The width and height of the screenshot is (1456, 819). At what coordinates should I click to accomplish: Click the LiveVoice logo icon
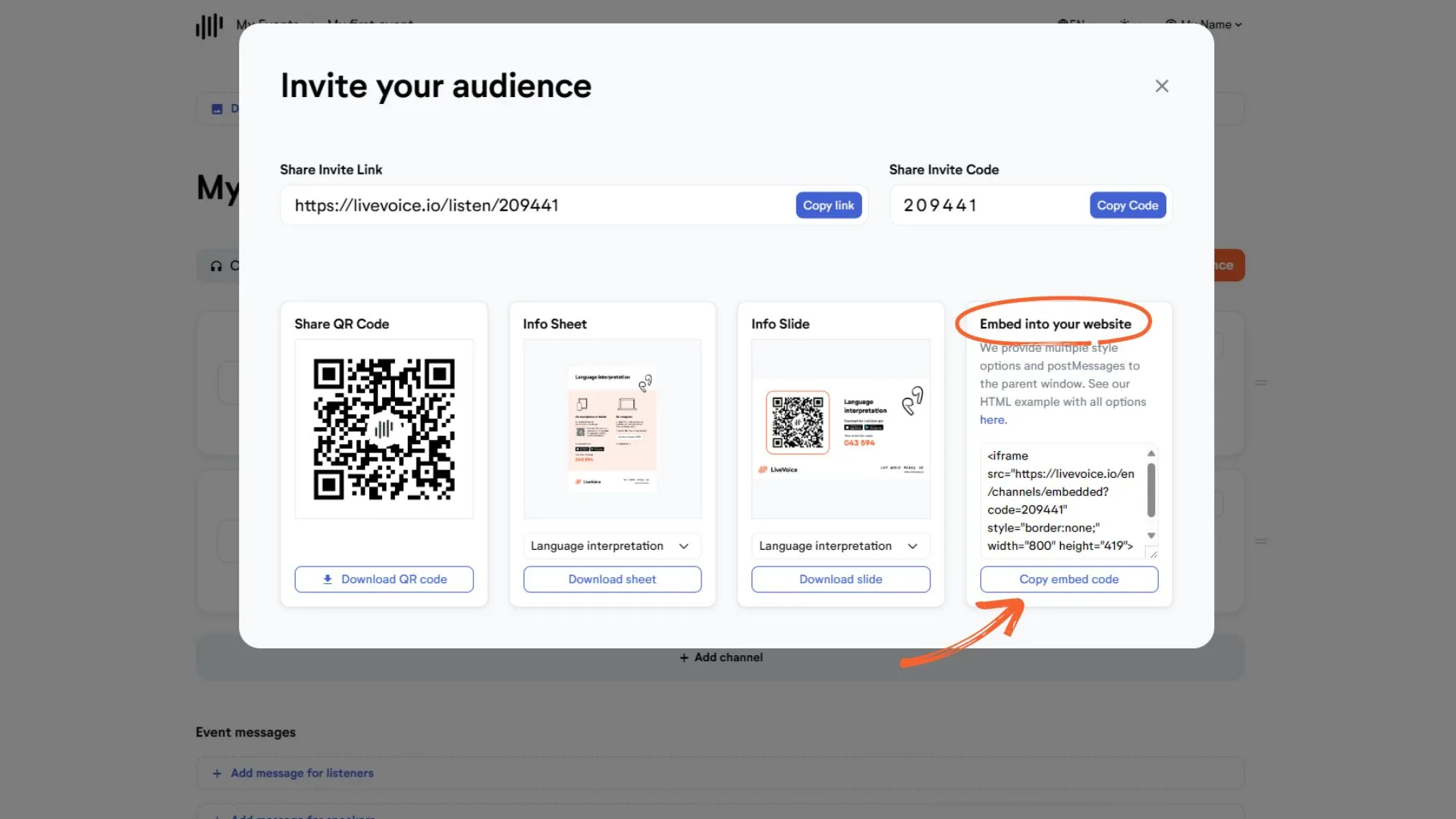coord(209,25)
